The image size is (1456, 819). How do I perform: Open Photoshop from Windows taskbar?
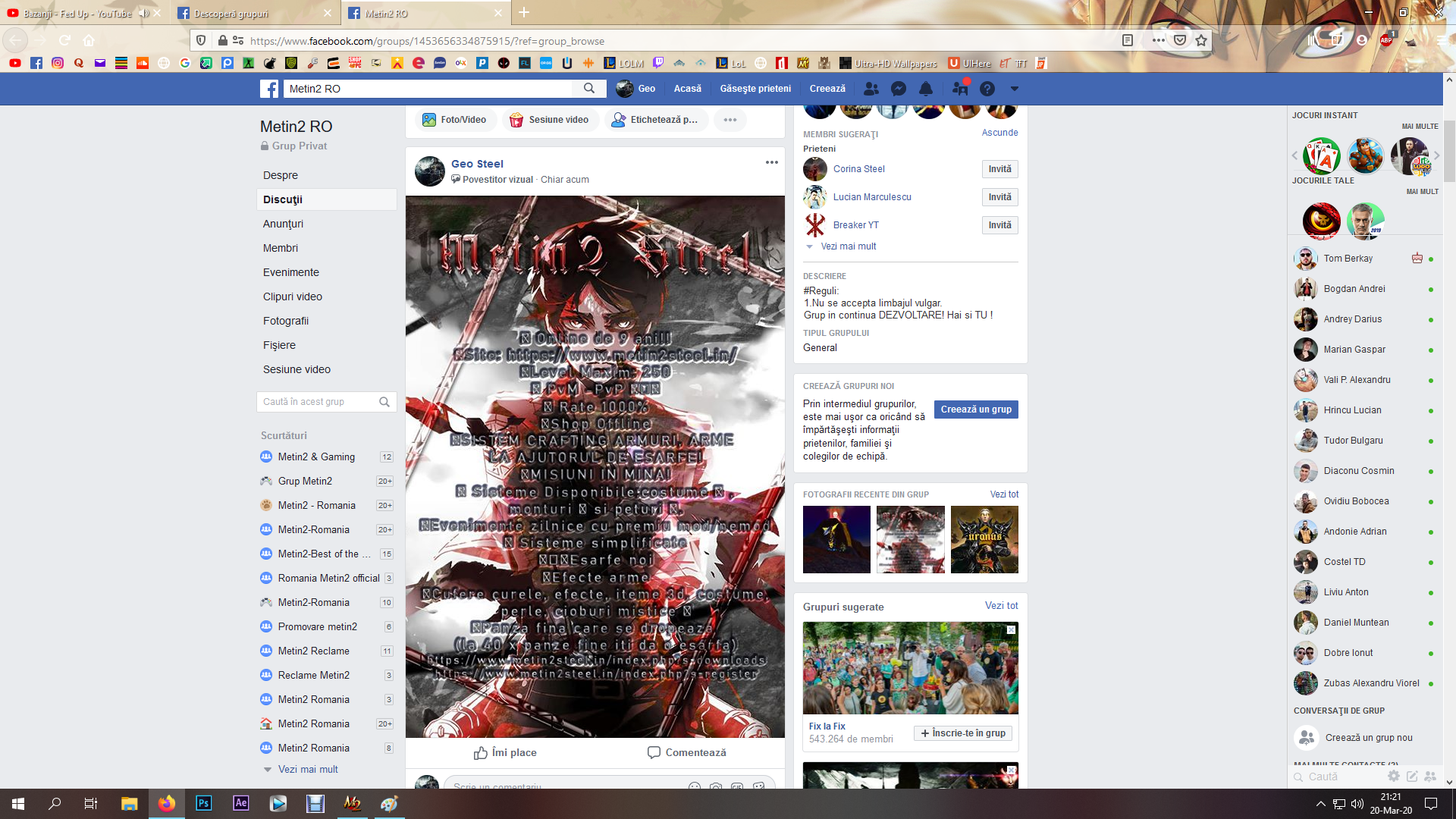pyautogui.click(x=203, y=803)
